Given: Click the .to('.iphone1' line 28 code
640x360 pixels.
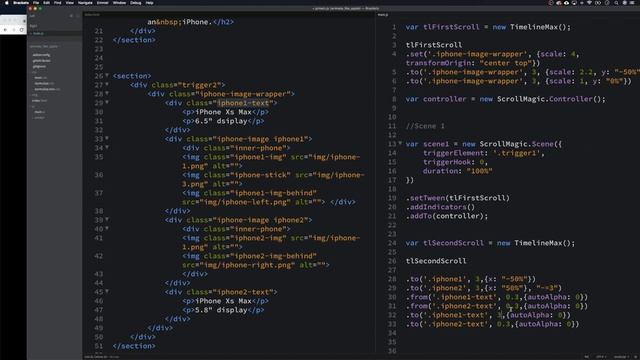Looking at the screenshot, I should 471,279.
